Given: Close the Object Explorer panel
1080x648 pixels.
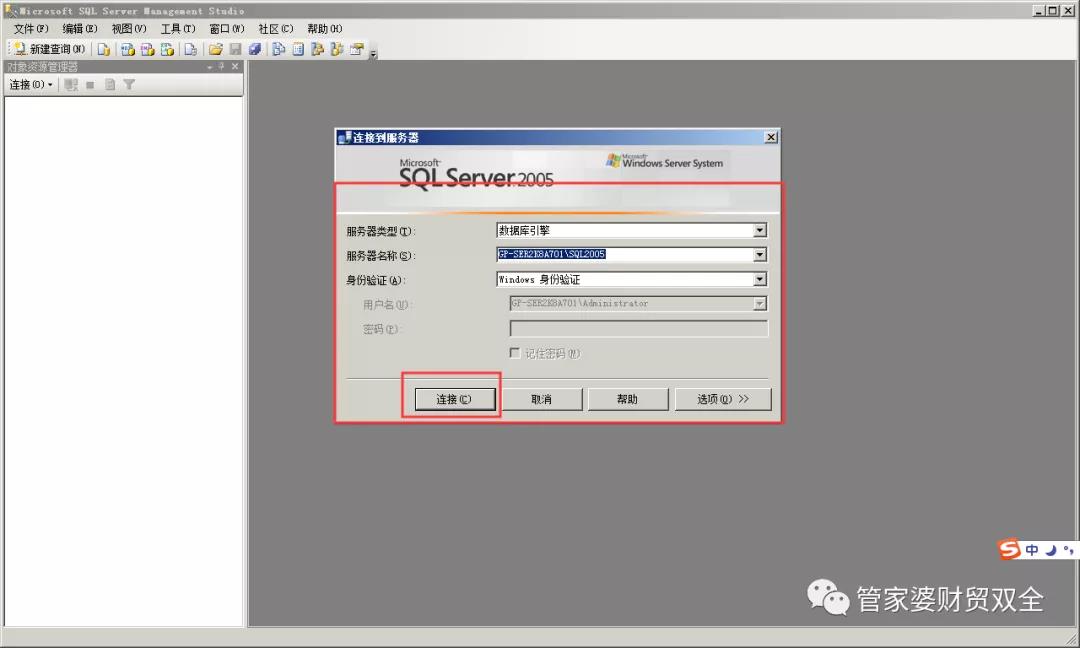Looking at the screenshot, I should (x=235, y=66).
